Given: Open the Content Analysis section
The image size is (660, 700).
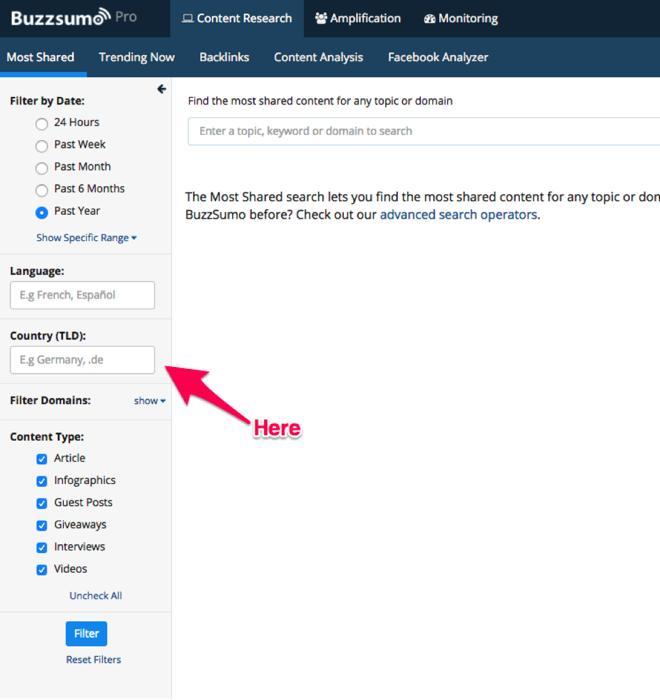Looking at the screenshot, I should pyautogui.click(x=318, y=57).
